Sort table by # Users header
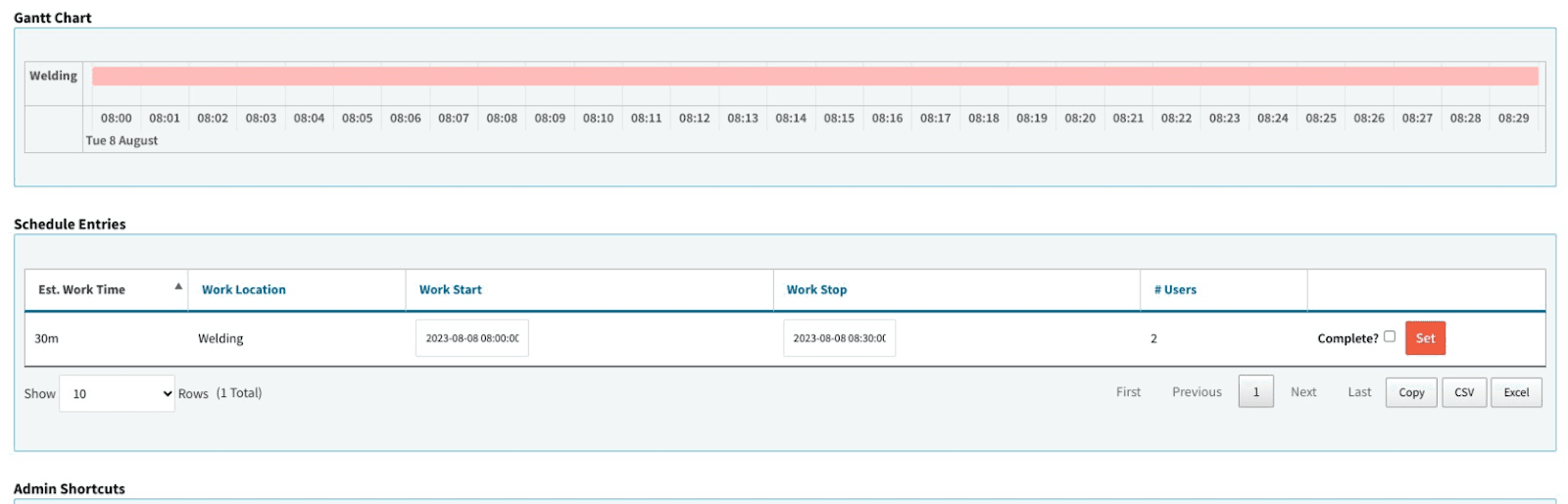This screenshot has height=504, width=1568. click(x=1175, y=290)
